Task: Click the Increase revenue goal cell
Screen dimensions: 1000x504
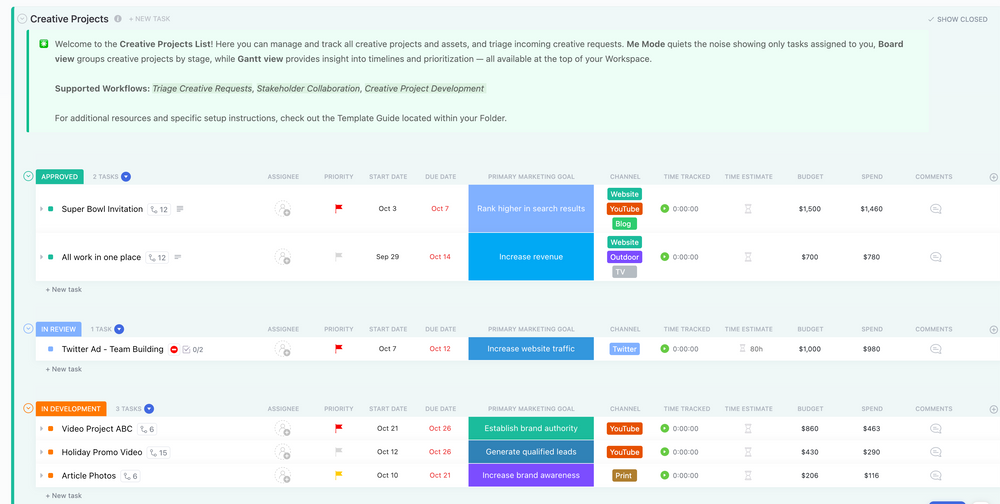Action: 531,257
